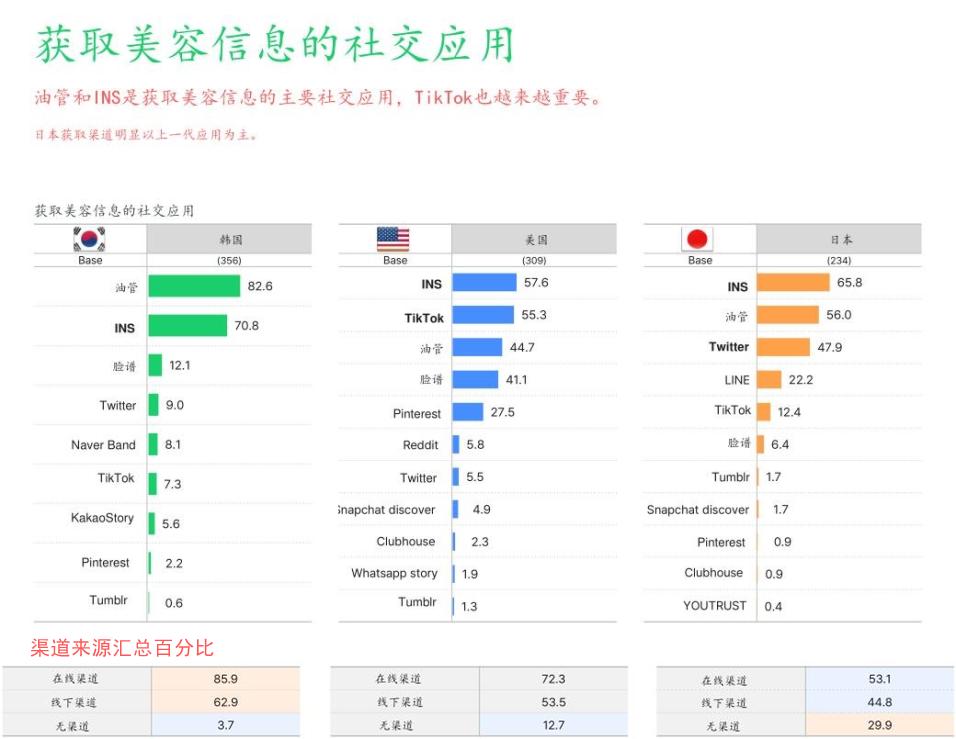956x739 pixels.
Task: Select the YOUTRUST label in Japan chart
Action: click(714, 604)
